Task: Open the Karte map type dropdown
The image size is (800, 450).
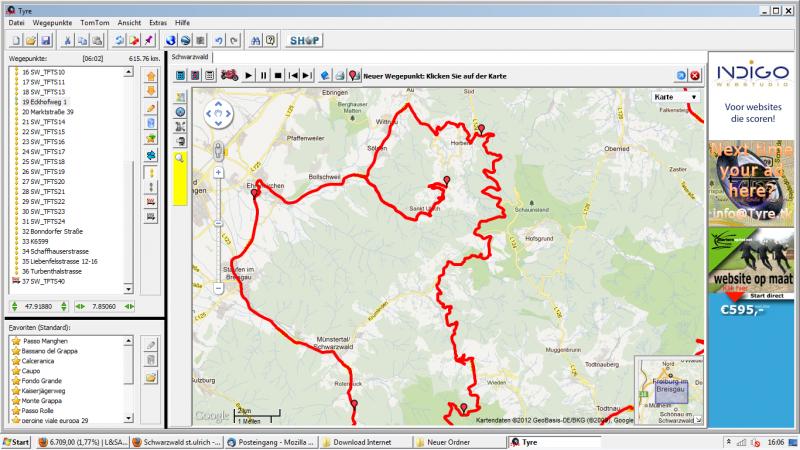Action: pos(675,97)
